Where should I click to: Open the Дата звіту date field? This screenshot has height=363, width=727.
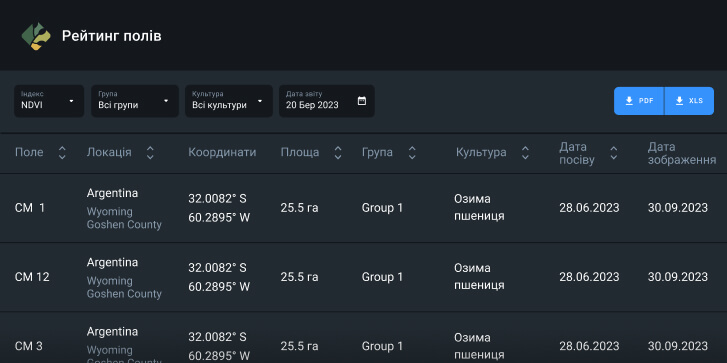[326, 101]
